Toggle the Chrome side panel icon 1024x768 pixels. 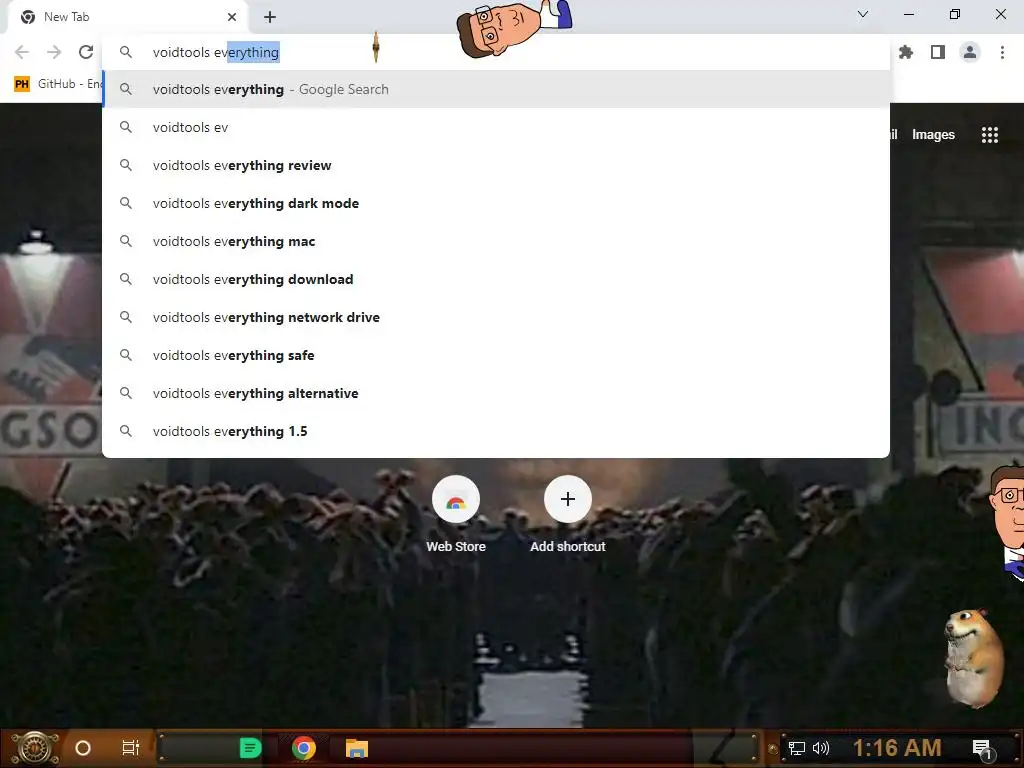coord(938,52)
